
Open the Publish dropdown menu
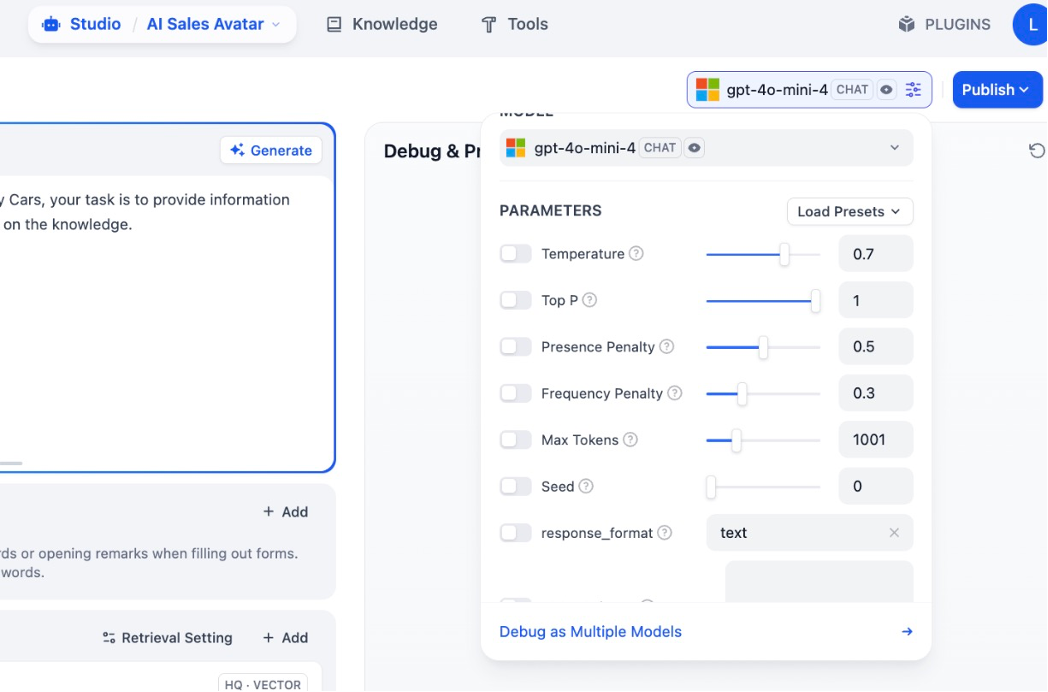point(997,90)
